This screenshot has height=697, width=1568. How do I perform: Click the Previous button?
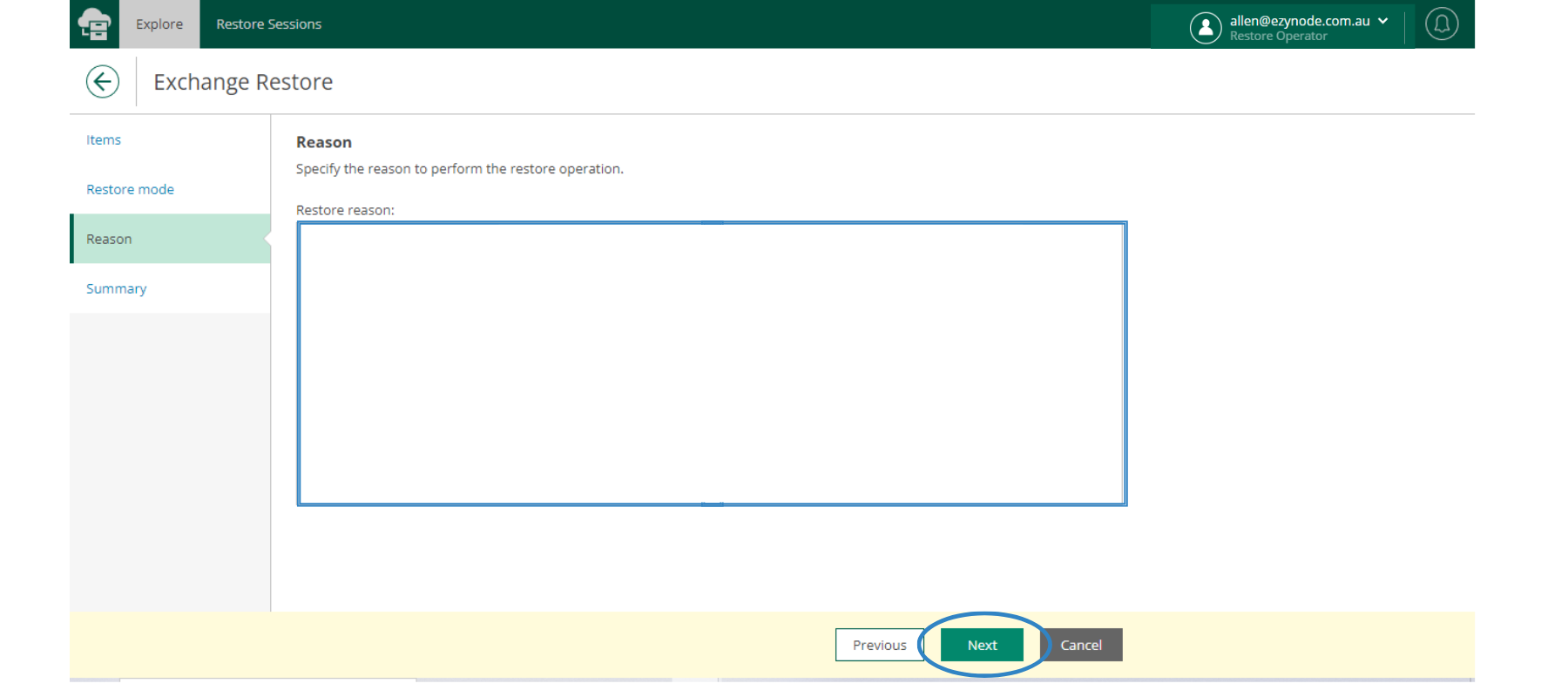[879, 645]
